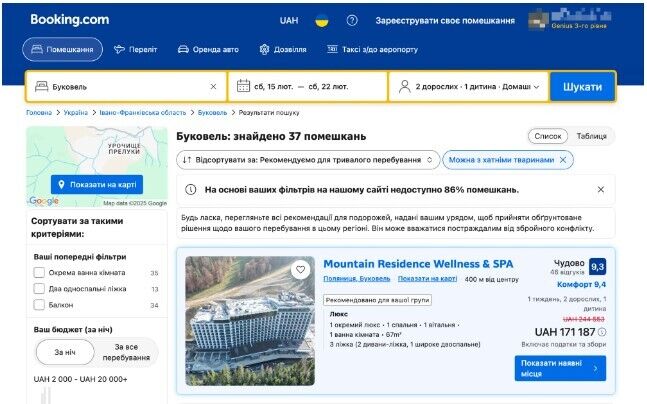Open the Головна breadcrumb link
This screenshot has height=404, width=647.
pyautogui.click(x=39, y=113)
